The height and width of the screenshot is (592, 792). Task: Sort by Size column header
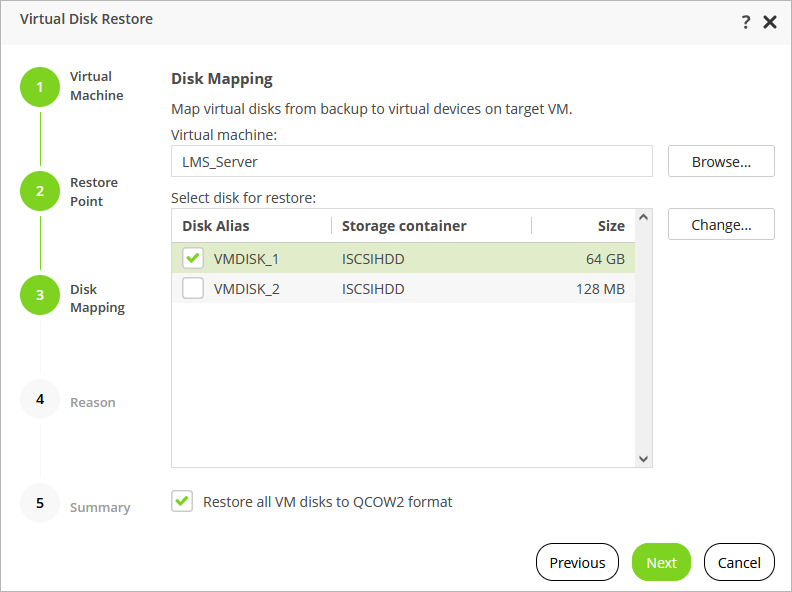click(x=610, y=226)
